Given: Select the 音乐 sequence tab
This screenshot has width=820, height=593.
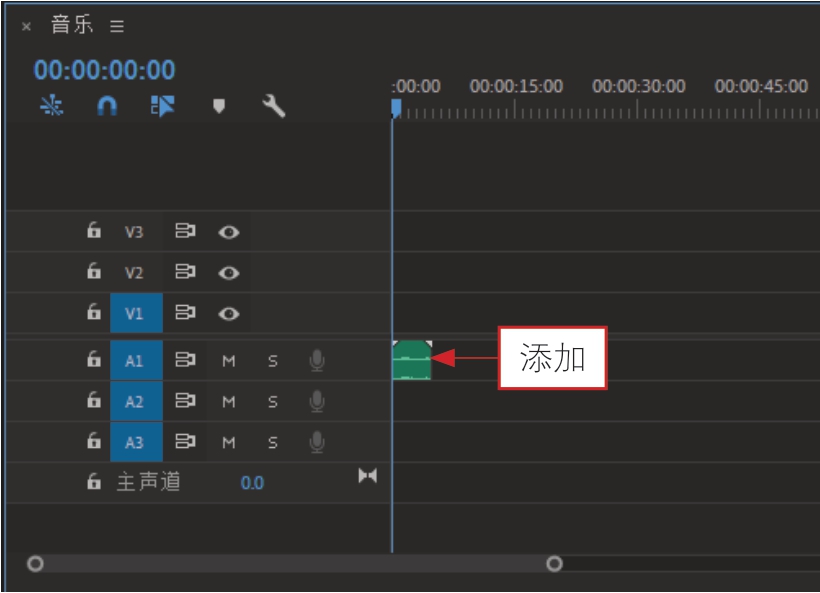Looking at the screenshot, I should pos(72,25).
